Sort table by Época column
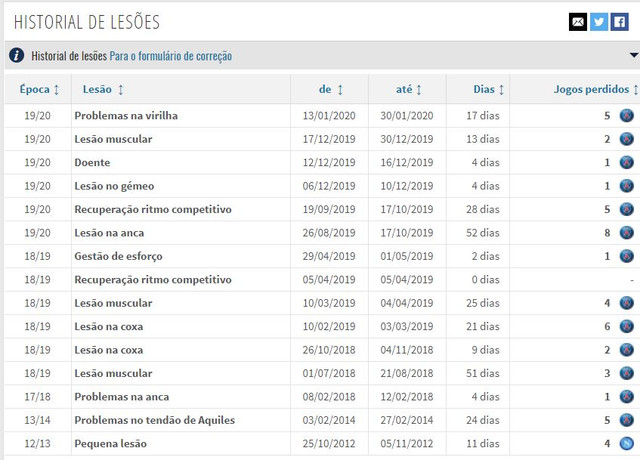 coord(39,89)
